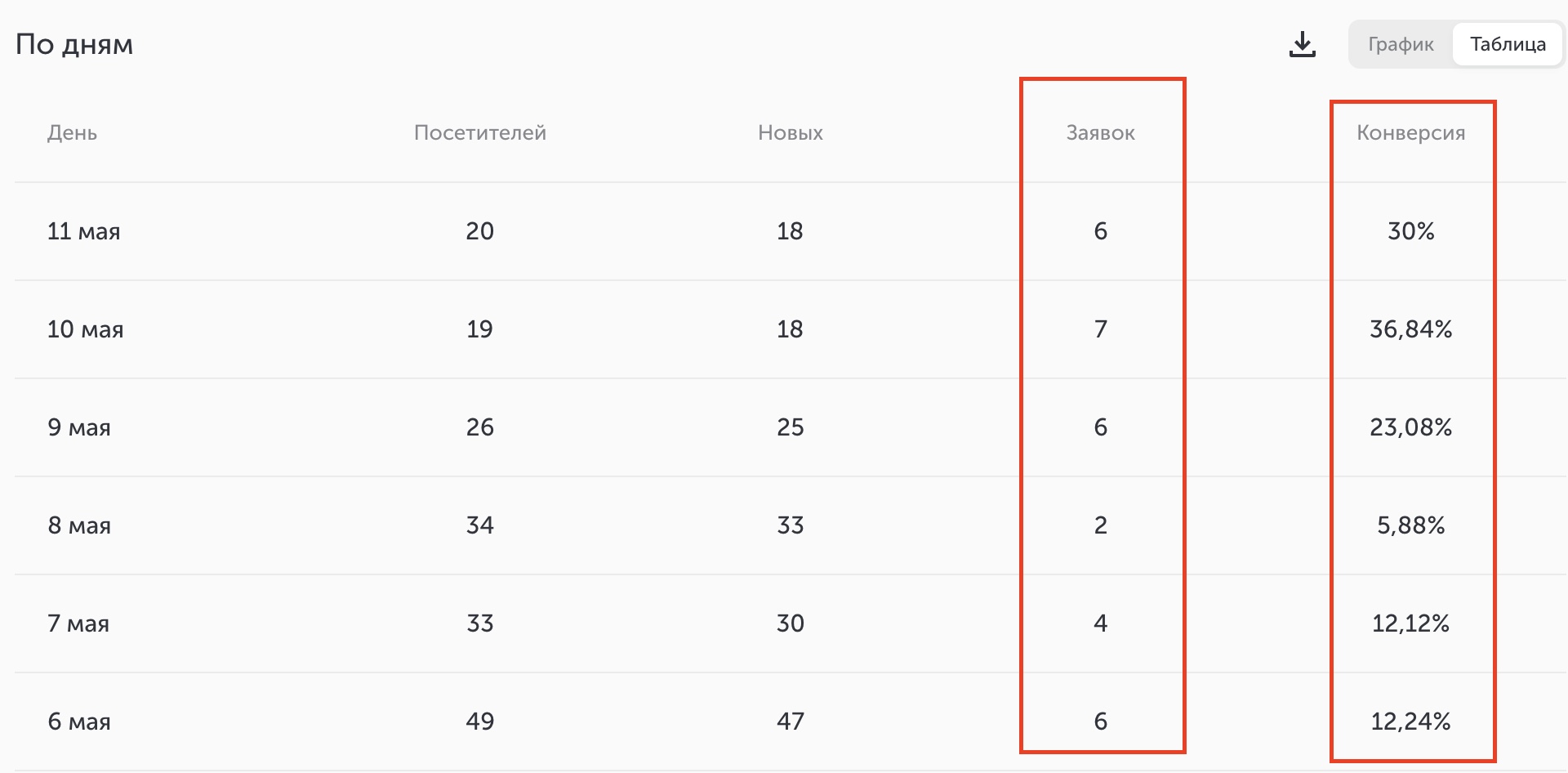Click the 5,88% conversion value
Screen dimensions: 1568x773
(1411, 525)
